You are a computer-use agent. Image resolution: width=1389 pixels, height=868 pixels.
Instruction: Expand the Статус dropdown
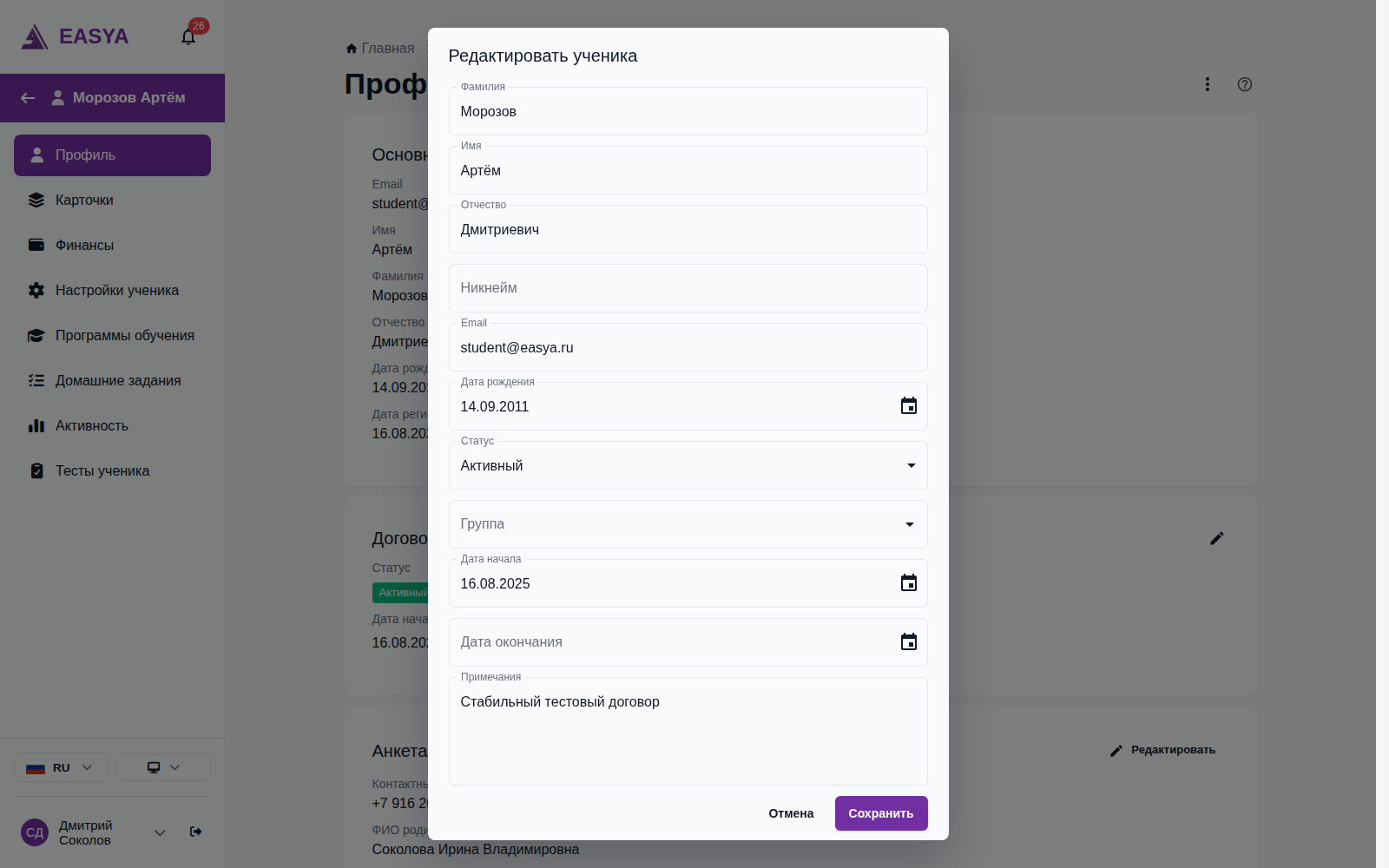pyautogui.click(x=688, y=465)
